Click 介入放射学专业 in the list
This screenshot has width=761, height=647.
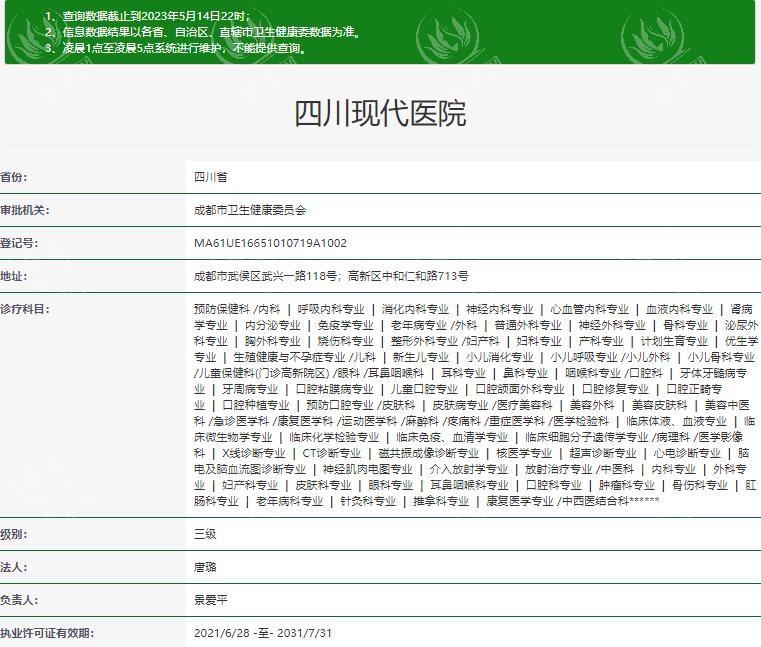click(x=468, y=469)
